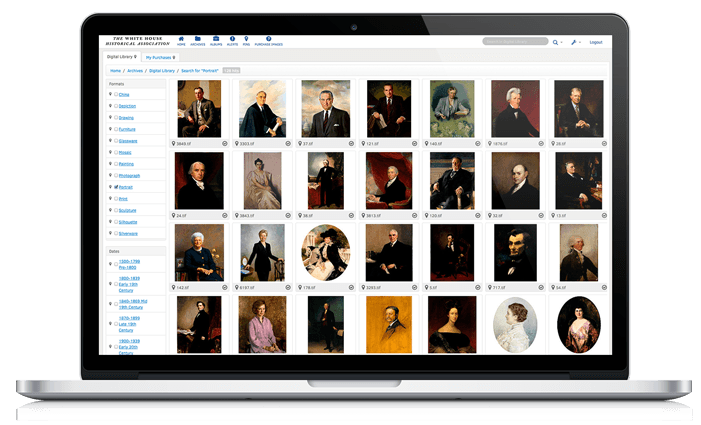Click the pin icon beside 3849.tif
This screenshot has width=701, height=425.
[x=175, y=144]
